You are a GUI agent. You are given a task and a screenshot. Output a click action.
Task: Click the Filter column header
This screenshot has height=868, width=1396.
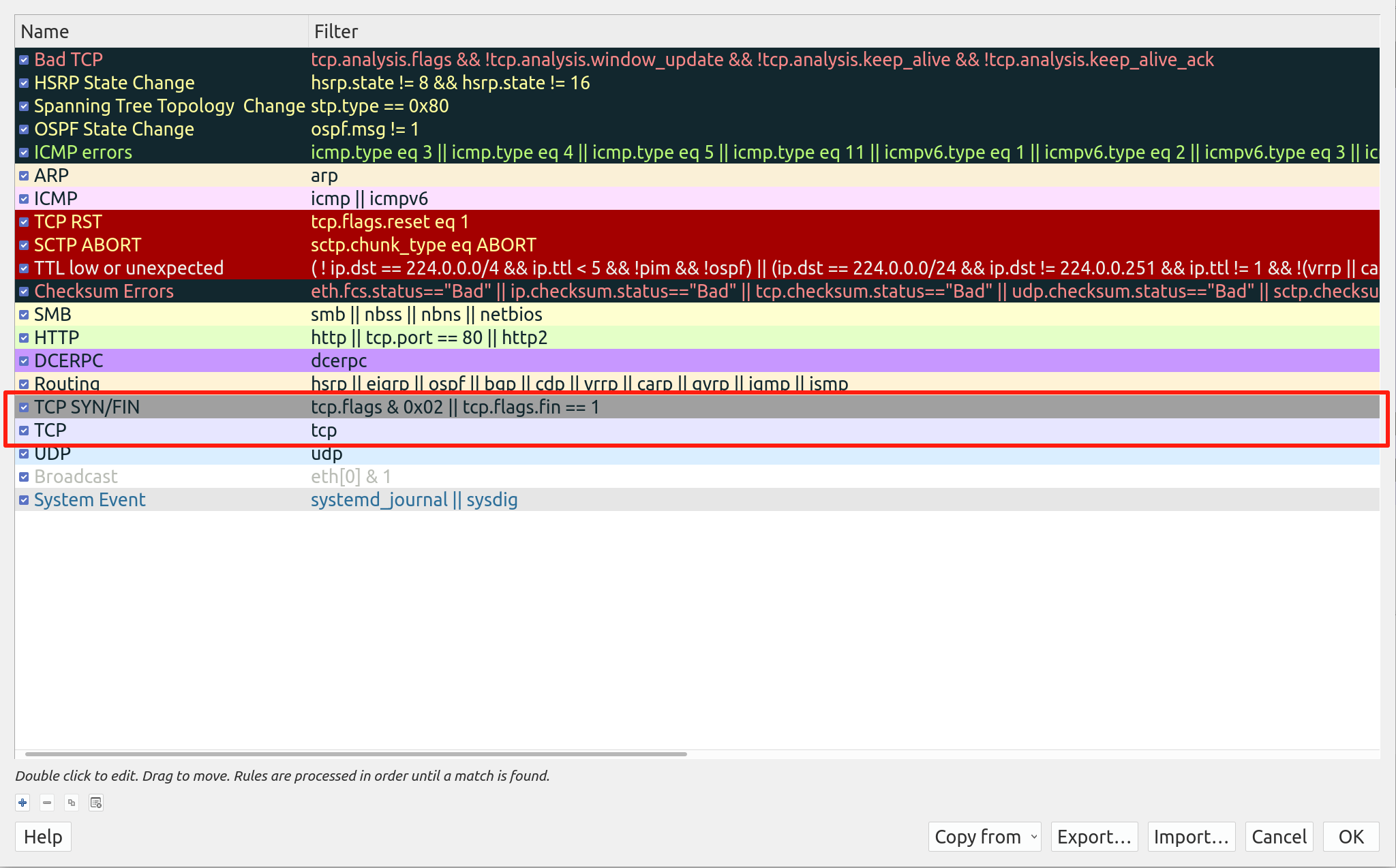coord(844,31)
